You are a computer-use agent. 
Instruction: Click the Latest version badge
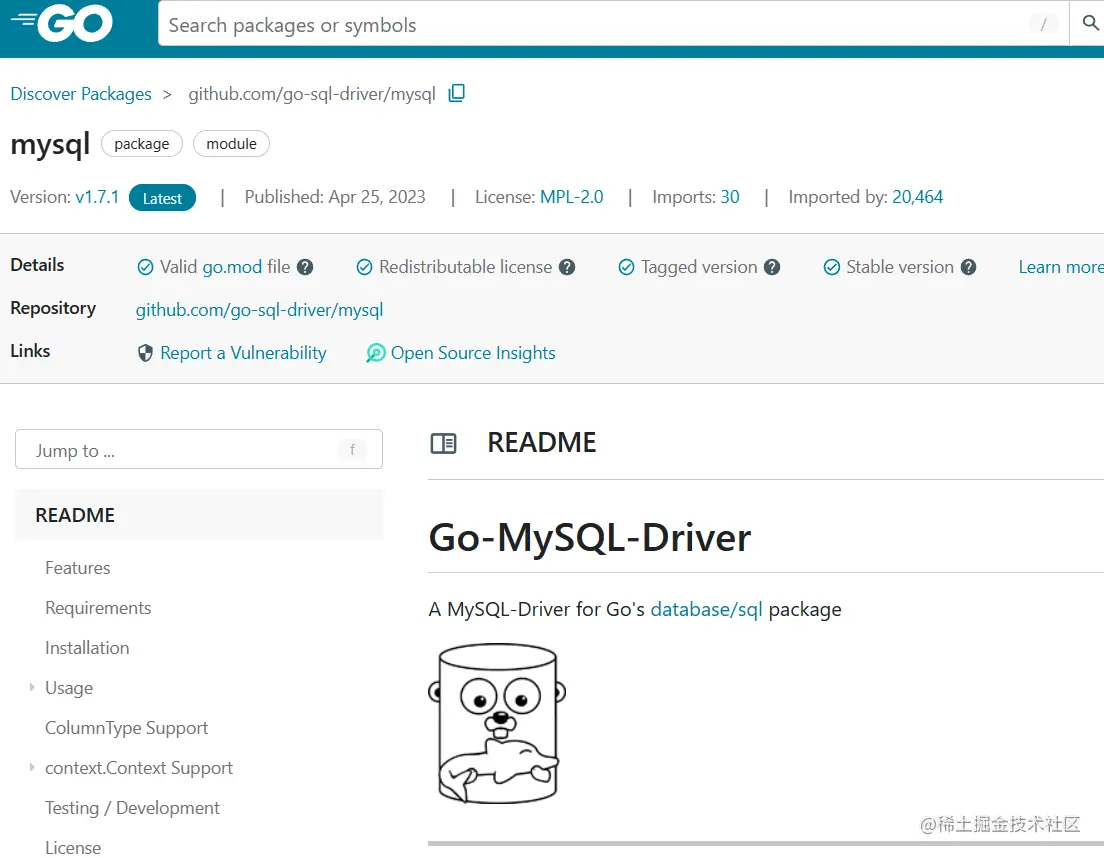(162, 198)
